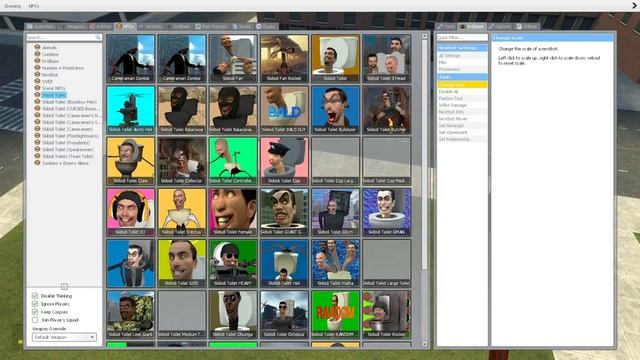
Task: Enable Join Player's Squad checkbox
Action: [35, 320]
